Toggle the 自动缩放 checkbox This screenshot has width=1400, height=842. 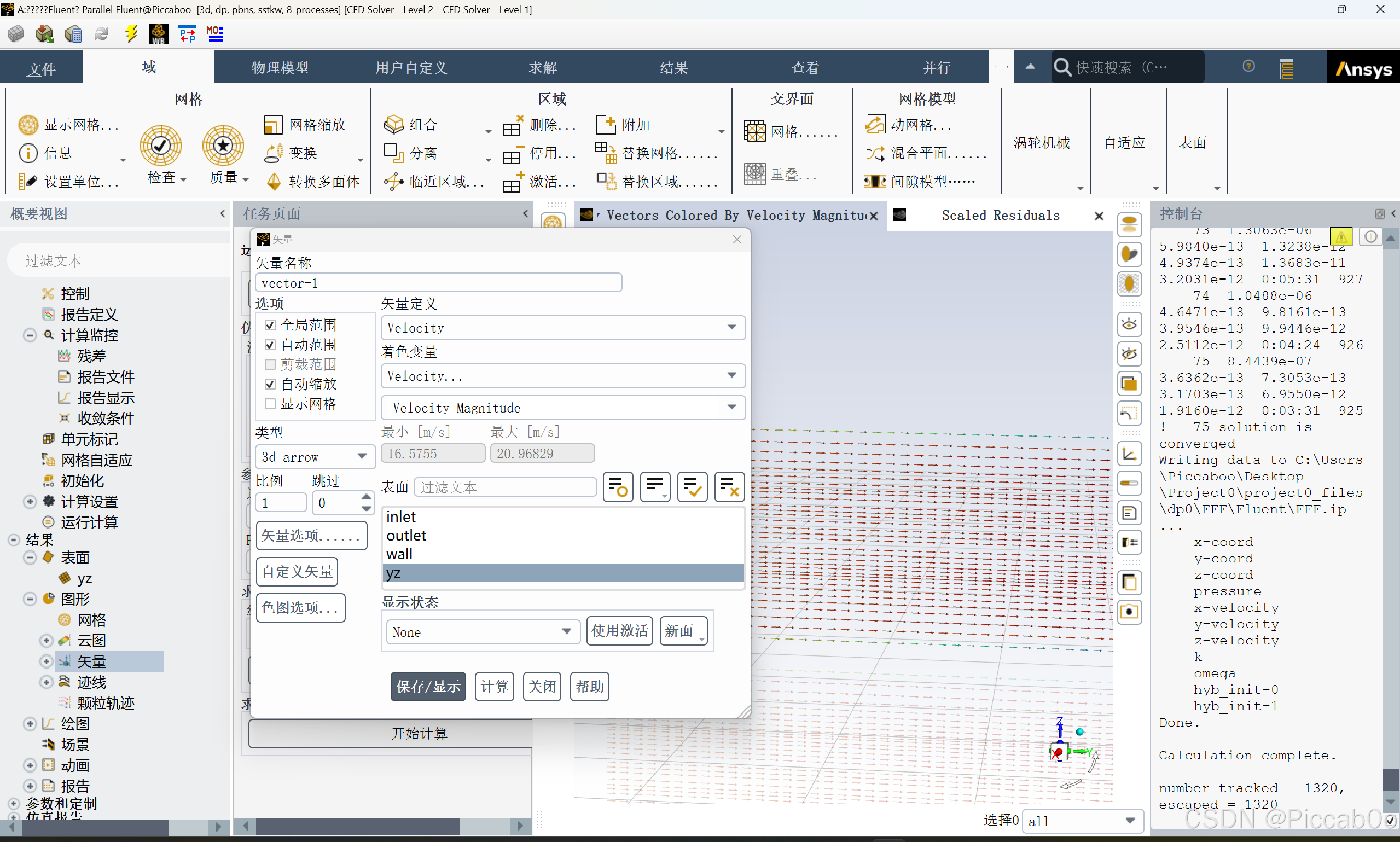271,384
